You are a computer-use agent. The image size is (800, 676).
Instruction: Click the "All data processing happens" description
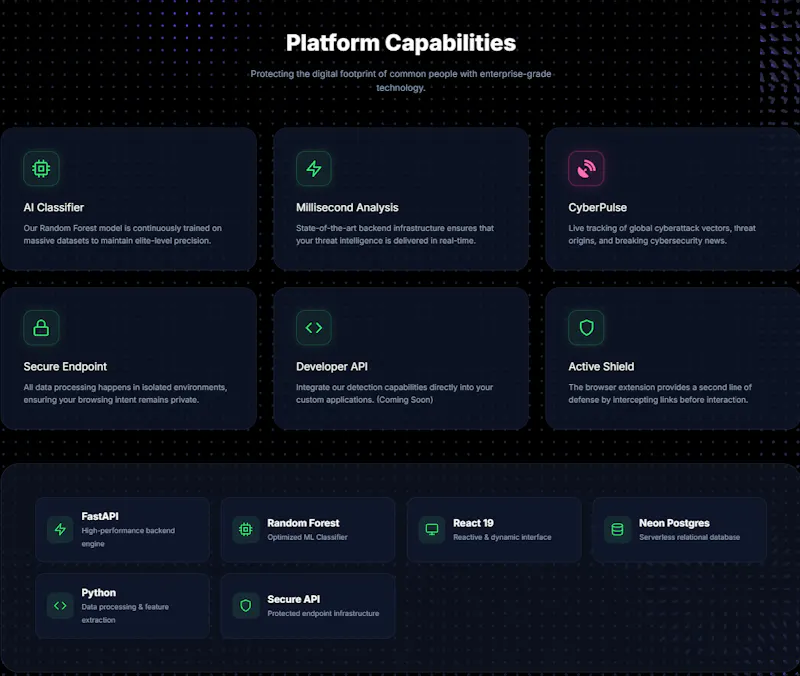click(x=125, y=393)
